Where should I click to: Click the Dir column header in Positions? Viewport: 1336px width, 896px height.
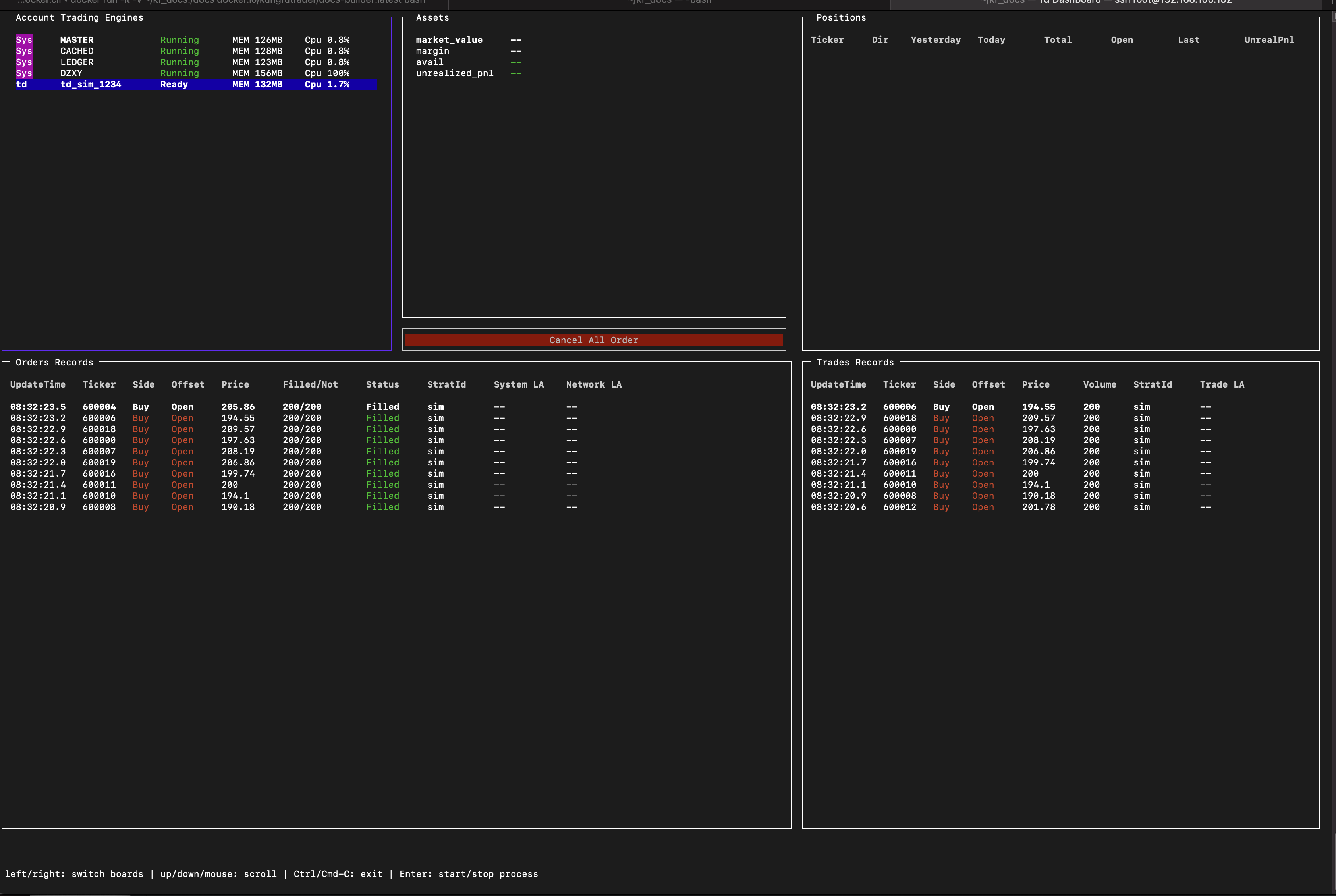(x=880, y=40)
